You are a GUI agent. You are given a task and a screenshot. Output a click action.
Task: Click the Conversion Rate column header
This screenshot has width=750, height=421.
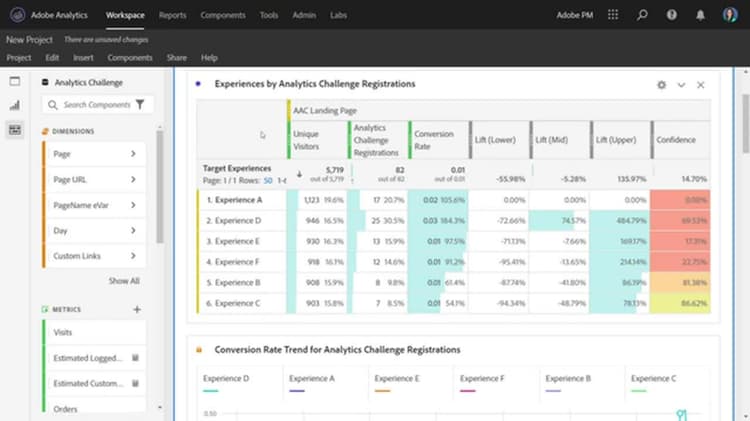439,140
